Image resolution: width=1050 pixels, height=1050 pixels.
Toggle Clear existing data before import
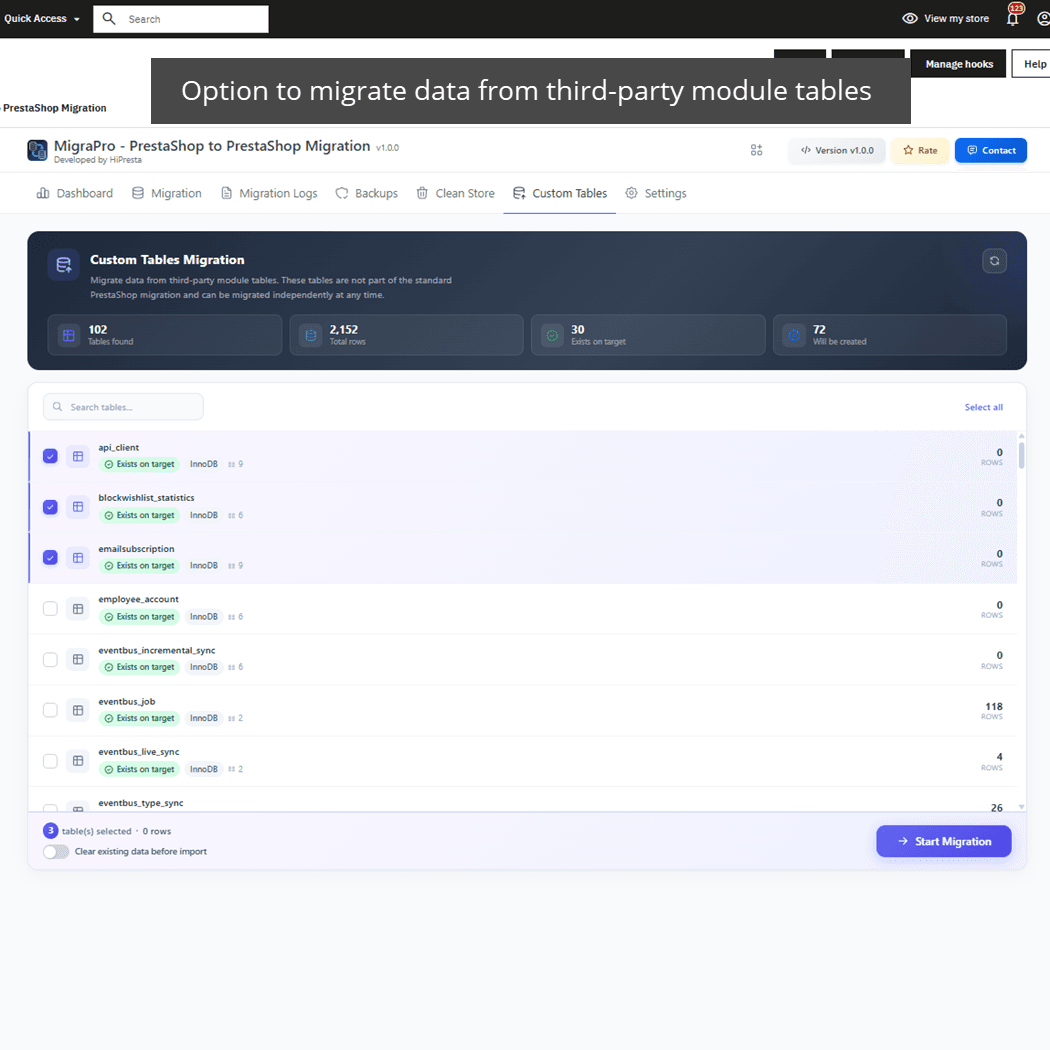(x=56, y=852)
